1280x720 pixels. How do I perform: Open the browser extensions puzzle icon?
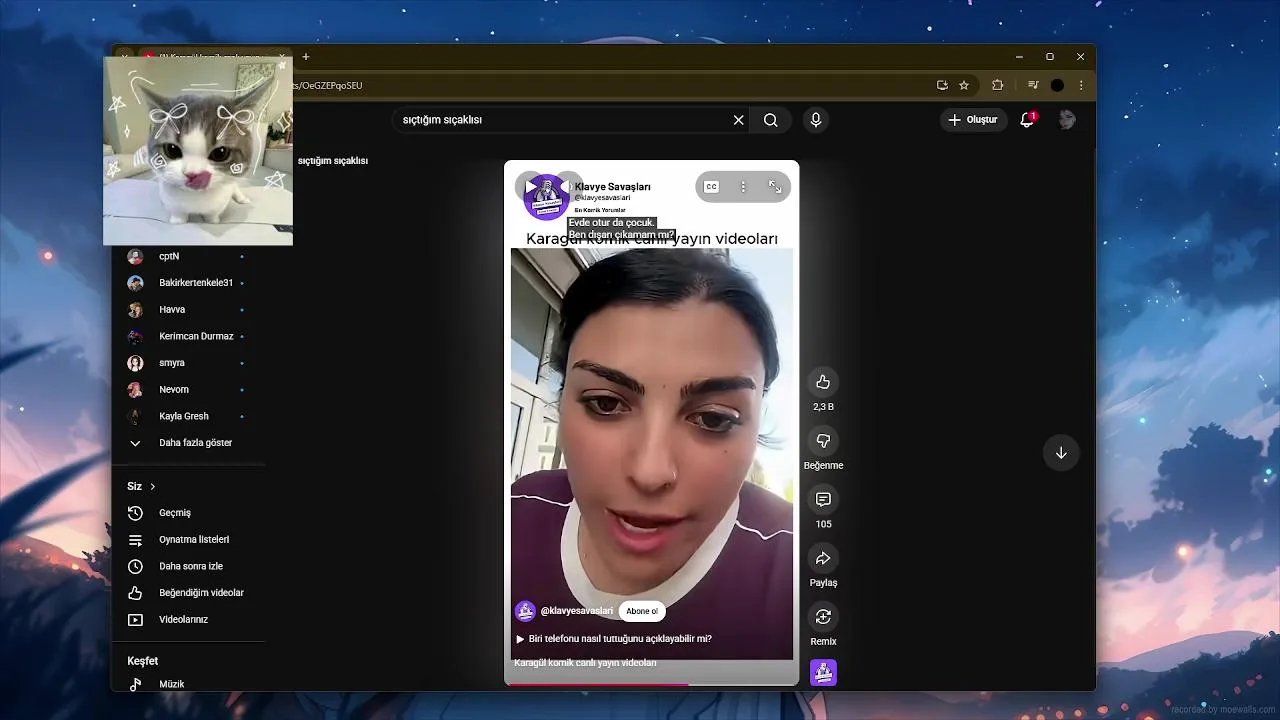pos(997,85)
